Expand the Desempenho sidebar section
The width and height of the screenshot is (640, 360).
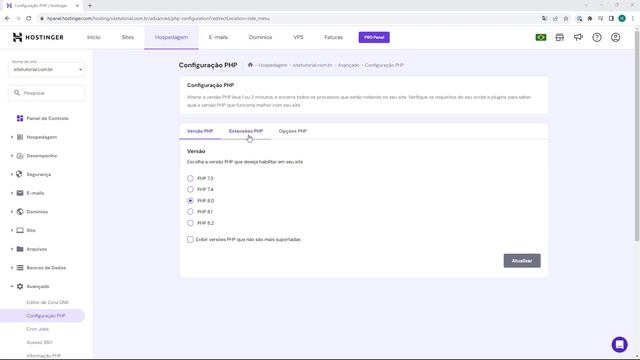(x=11, y=156)
